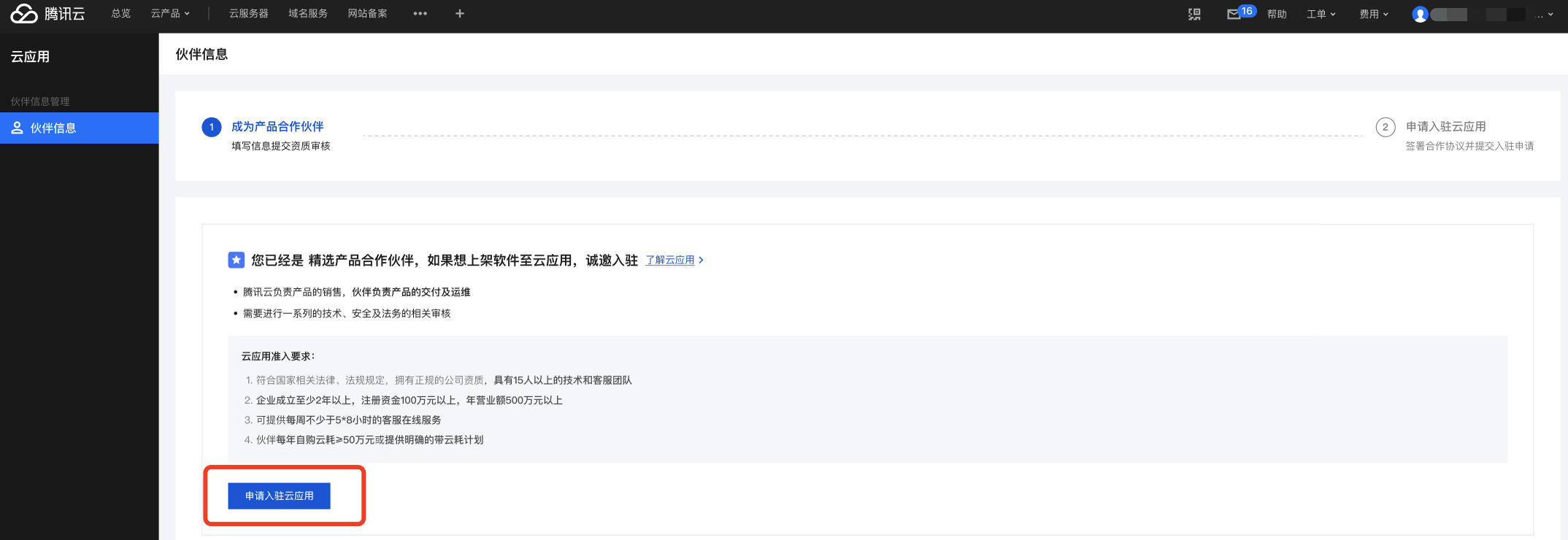Click the arrow after 了解云应用
Screen dimensions: 1568x540
[x=702, y=260]
